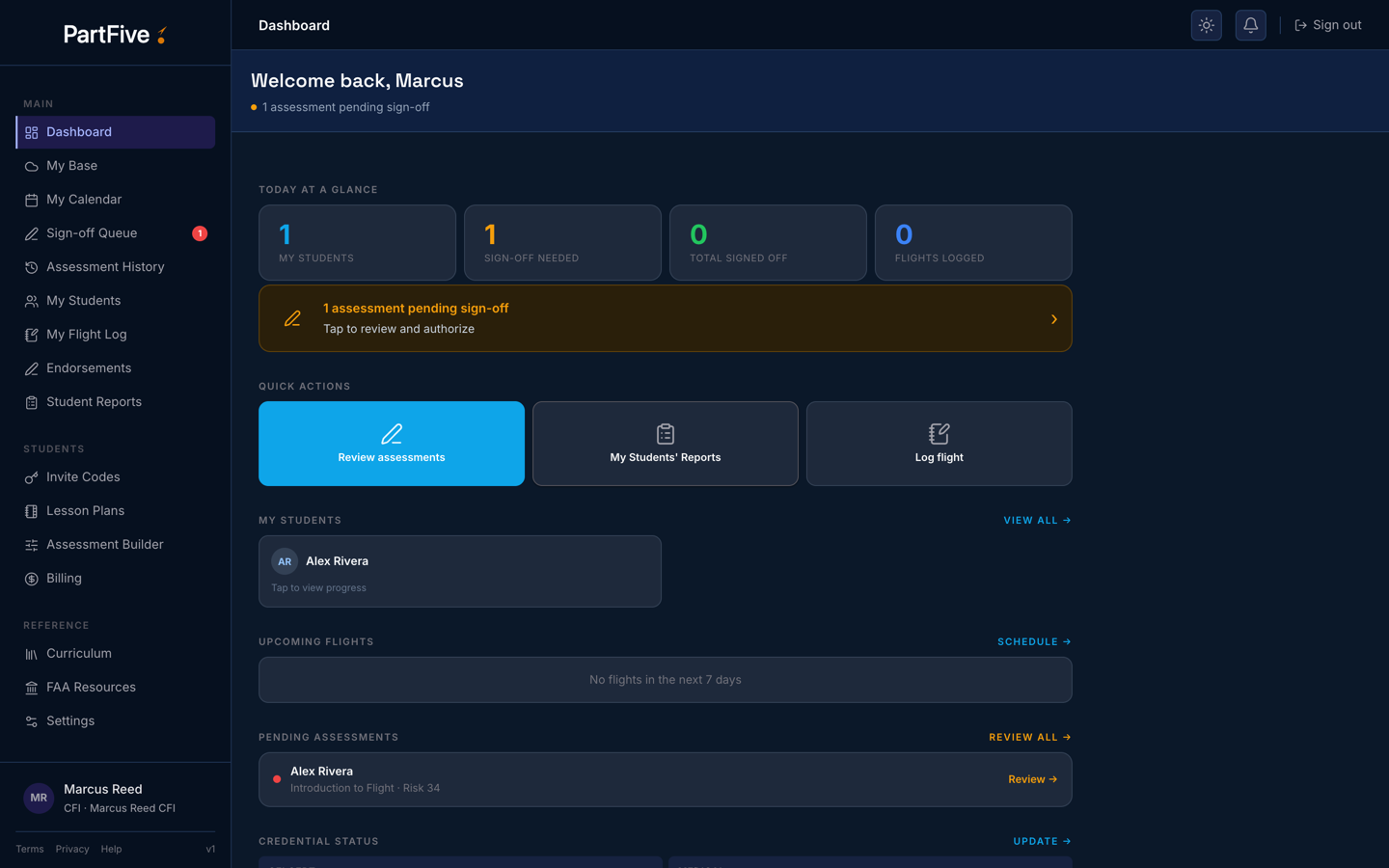1389x868 pixels.
Task: Click the Settings icon in the sidebar
Action: tap(31, 721)
